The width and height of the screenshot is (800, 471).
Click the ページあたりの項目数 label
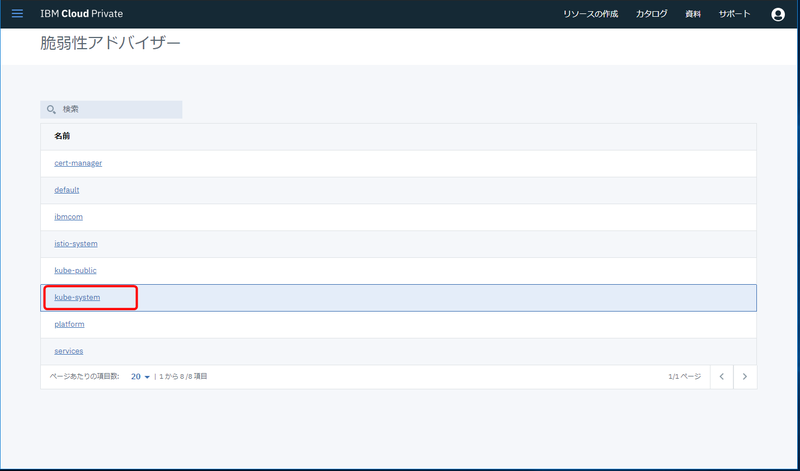click(84, 377)
